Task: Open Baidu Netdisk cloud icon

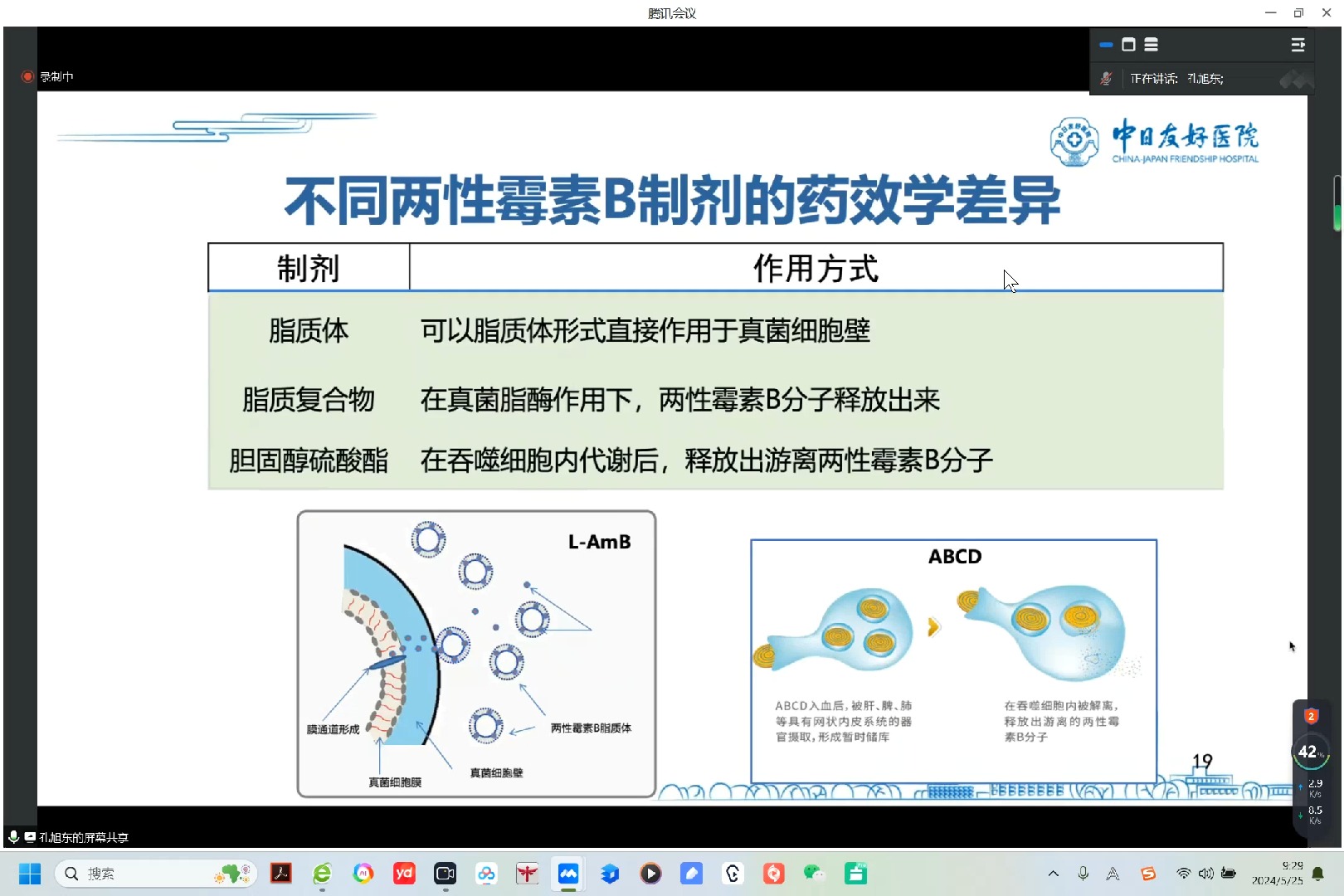Action: point(486,874)
